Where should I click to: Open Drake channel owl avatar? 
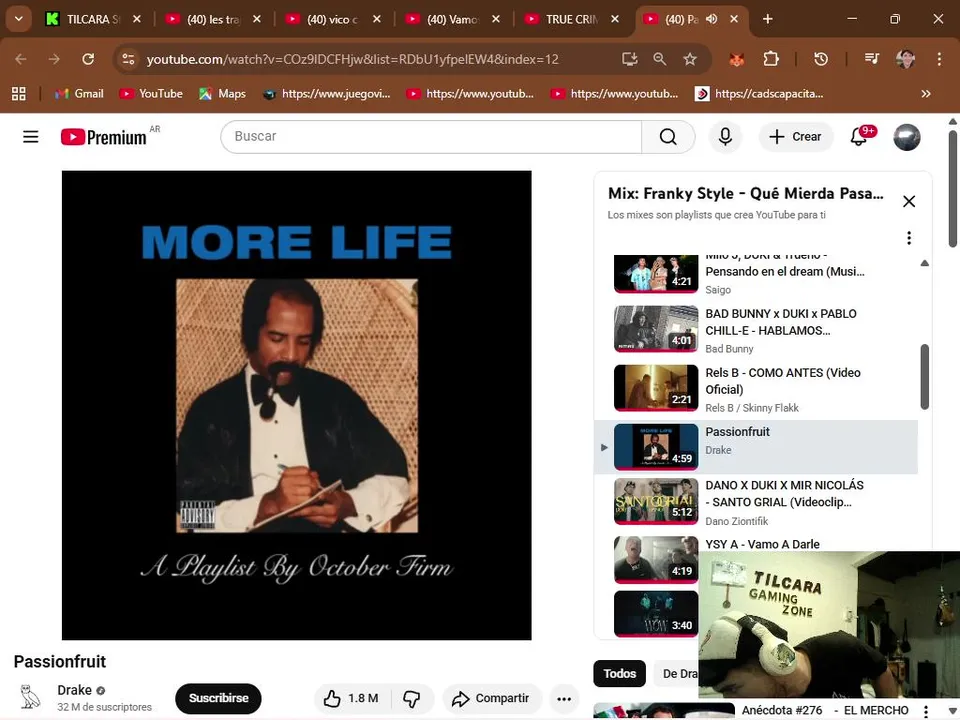[x=29, y=697]
